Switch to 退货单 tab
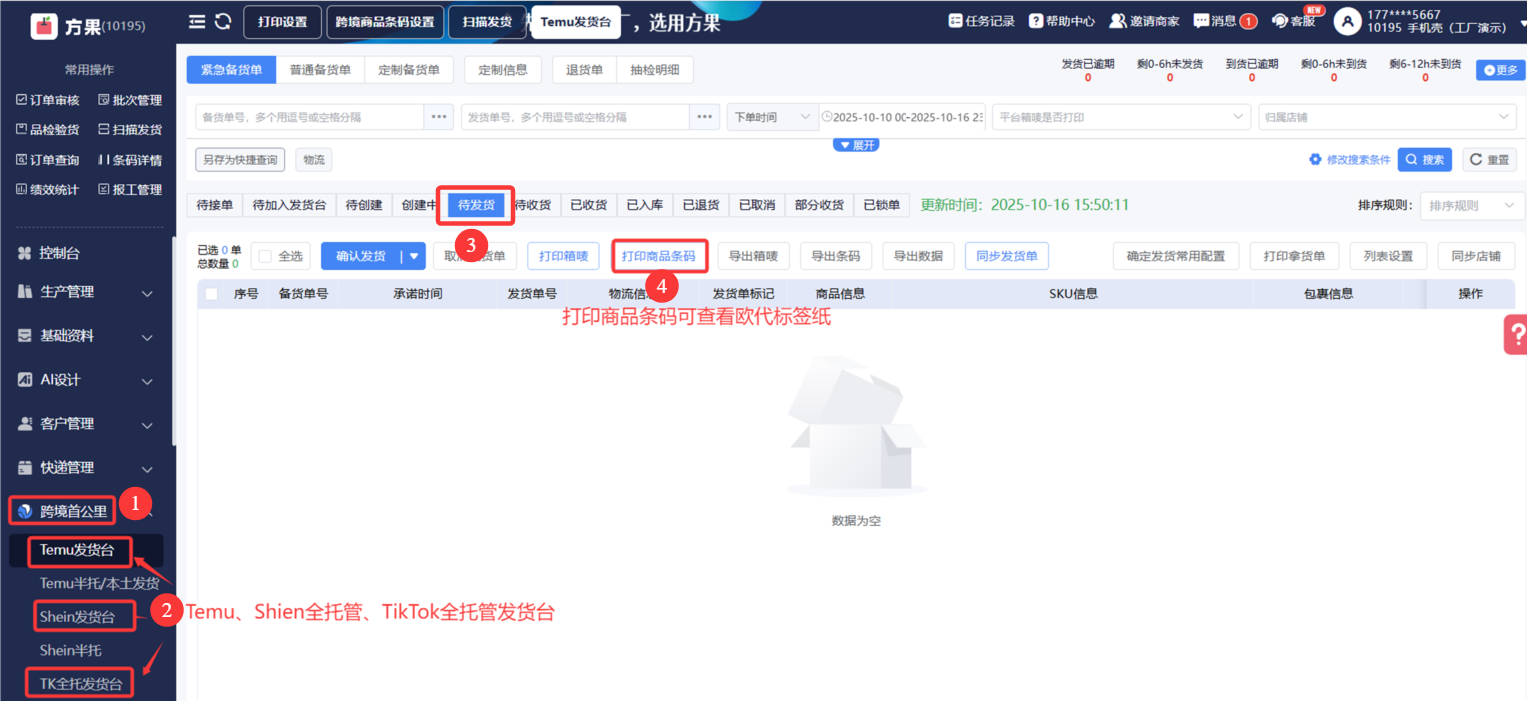The width and height of the screenshot is (1527, 701). tap(584, 70)
